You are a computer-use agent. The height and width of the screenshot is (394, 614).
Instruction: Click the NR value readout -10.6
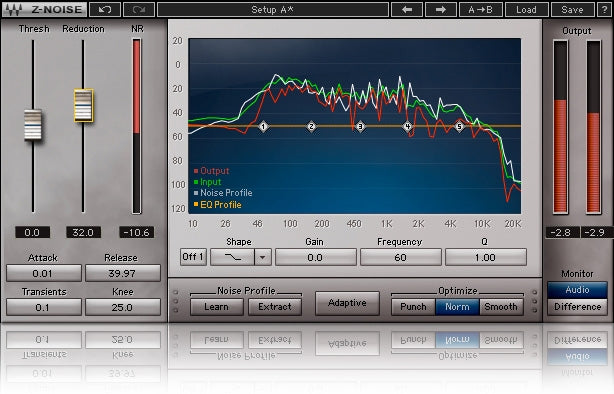pyautogui.click(x=136, y=232)
